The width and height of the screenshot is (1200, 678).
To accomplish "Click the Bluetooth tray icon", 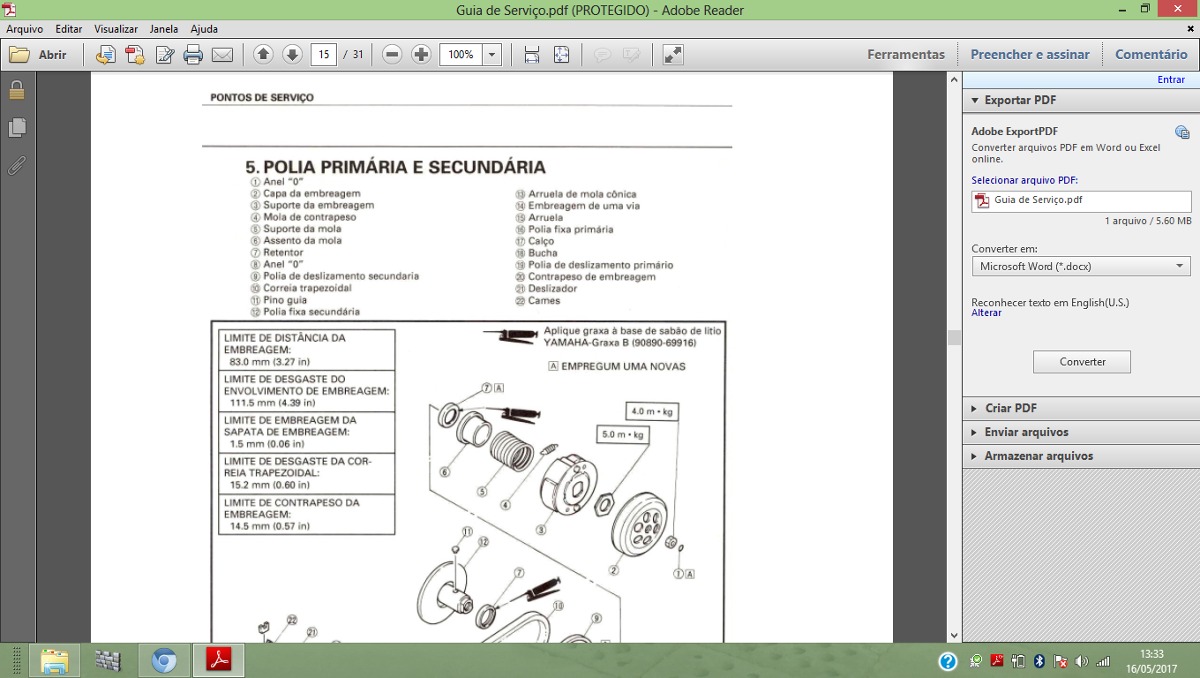I will pos(1039,661).
